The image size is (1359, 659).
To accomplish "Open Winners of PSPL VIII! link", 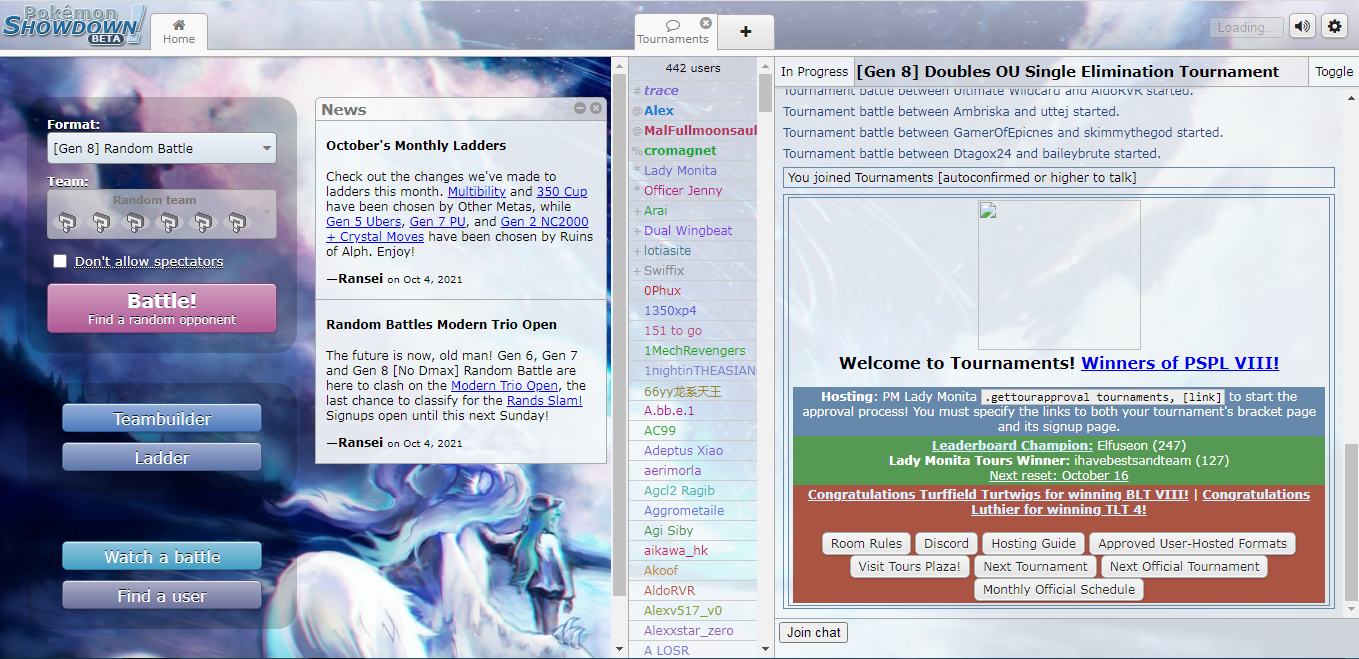I will (1180, 363).
